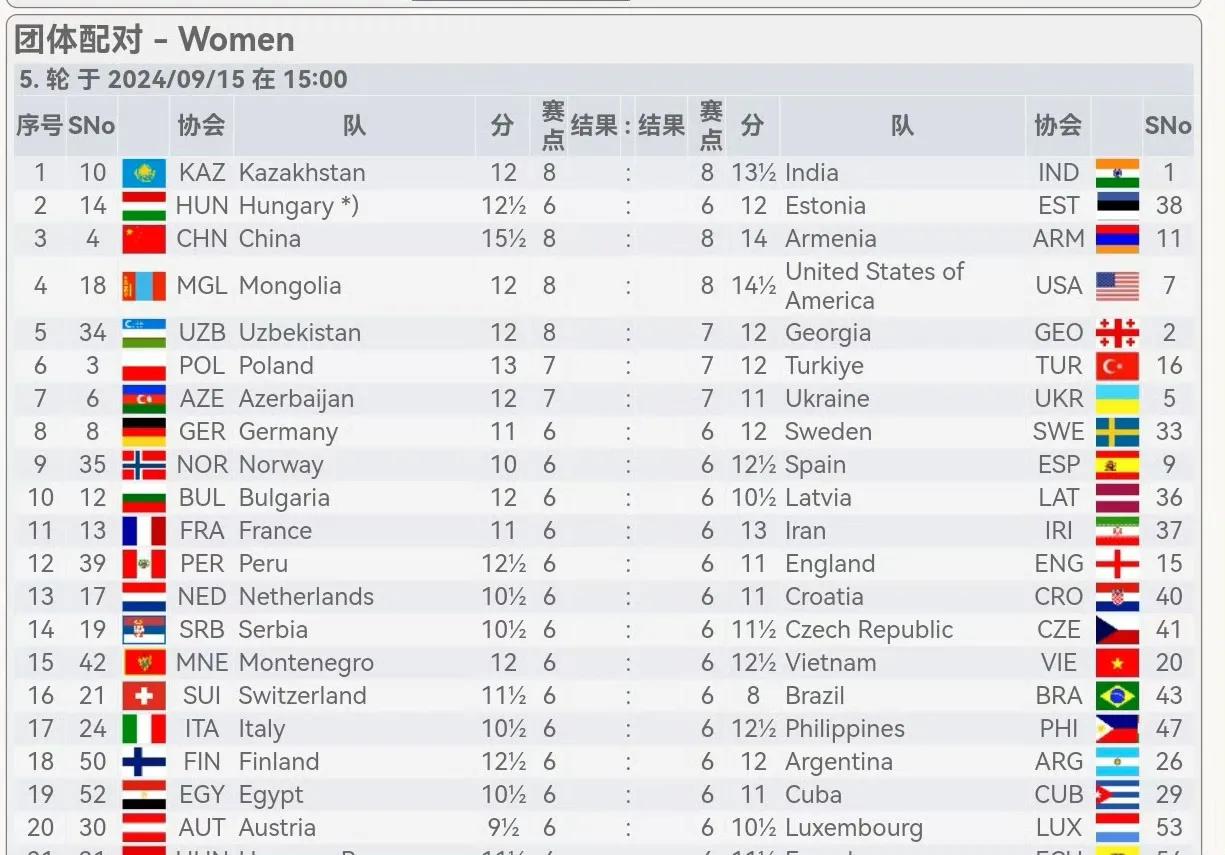Image resolution: width=1225 pixels, height=855 pixels.
Task: Click the 序号 column header
Action: click(x=40, y=126)
